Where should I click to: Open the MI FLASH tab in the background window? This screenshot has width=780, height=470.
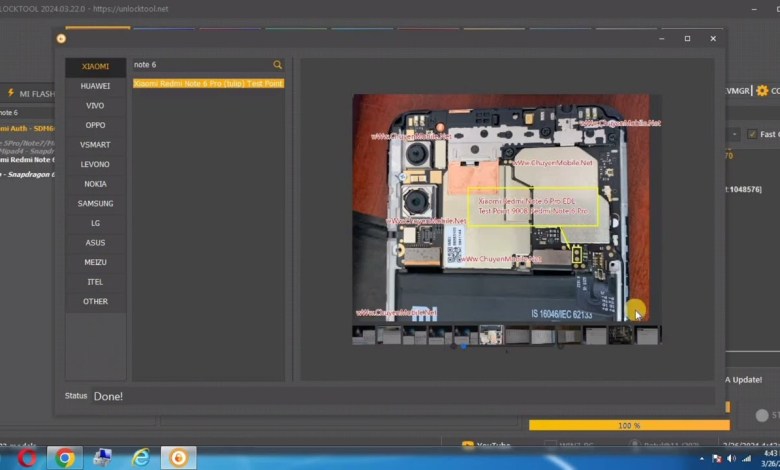click(31, 93)
